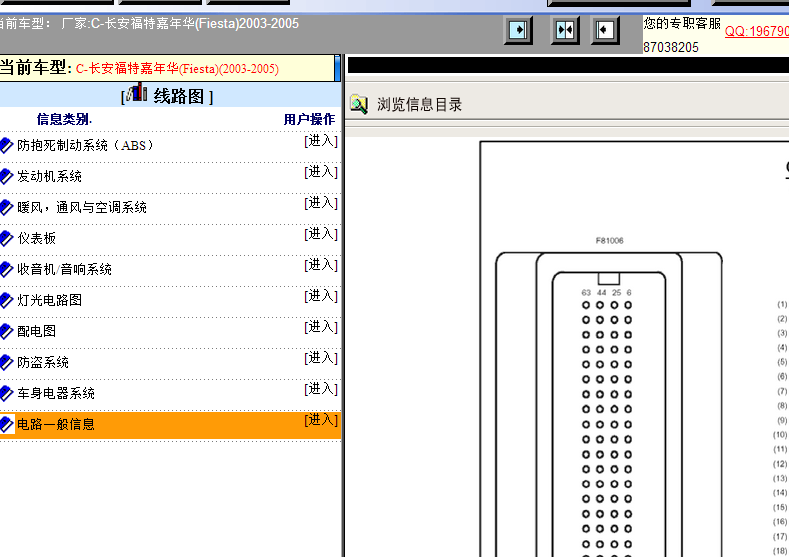789x557 pixels.
Task: Click pencil icon beside 防盗系统
Action: (x=6, y=362)
